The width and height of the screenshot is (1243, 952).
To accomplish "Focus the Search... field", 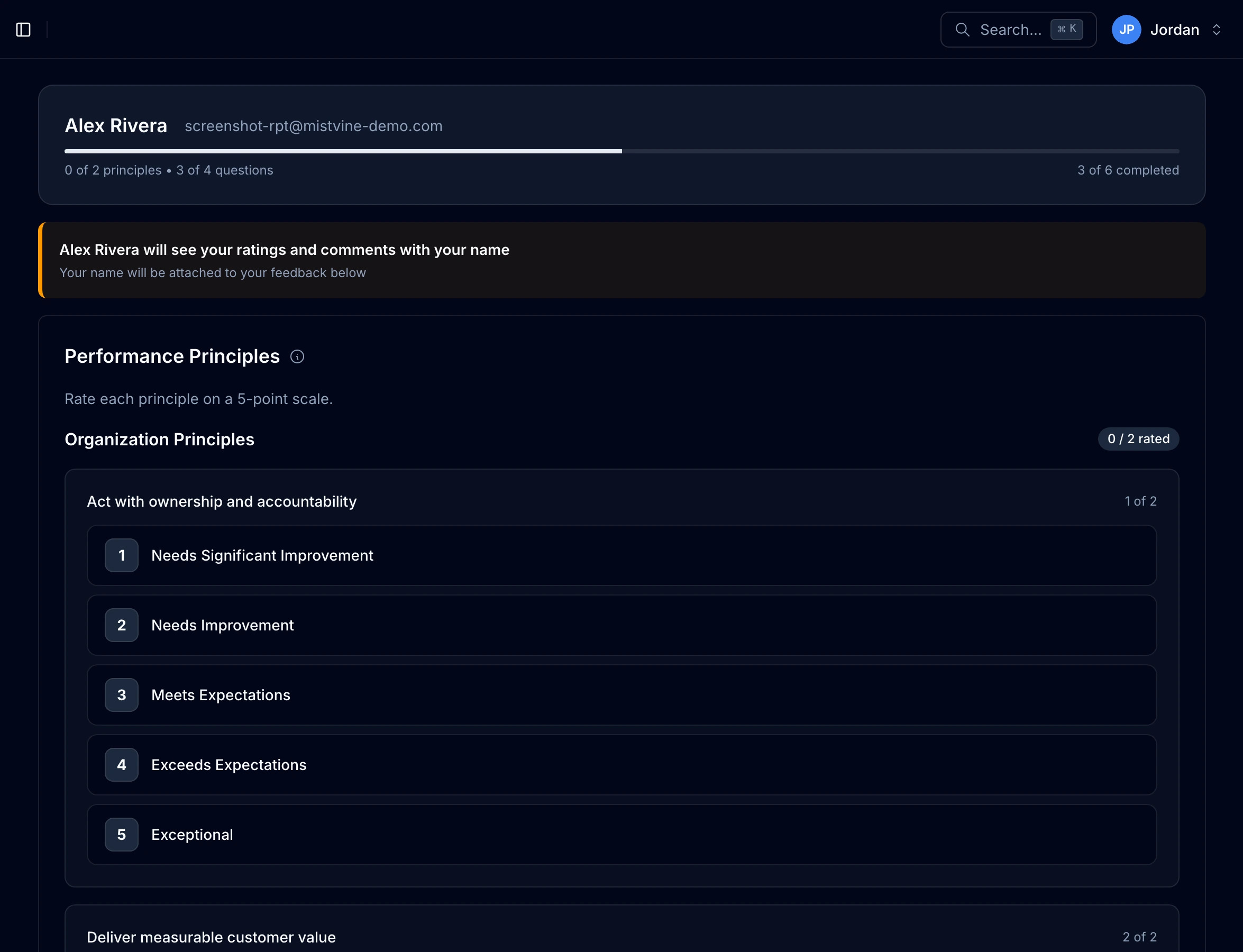I will 1018,30.
